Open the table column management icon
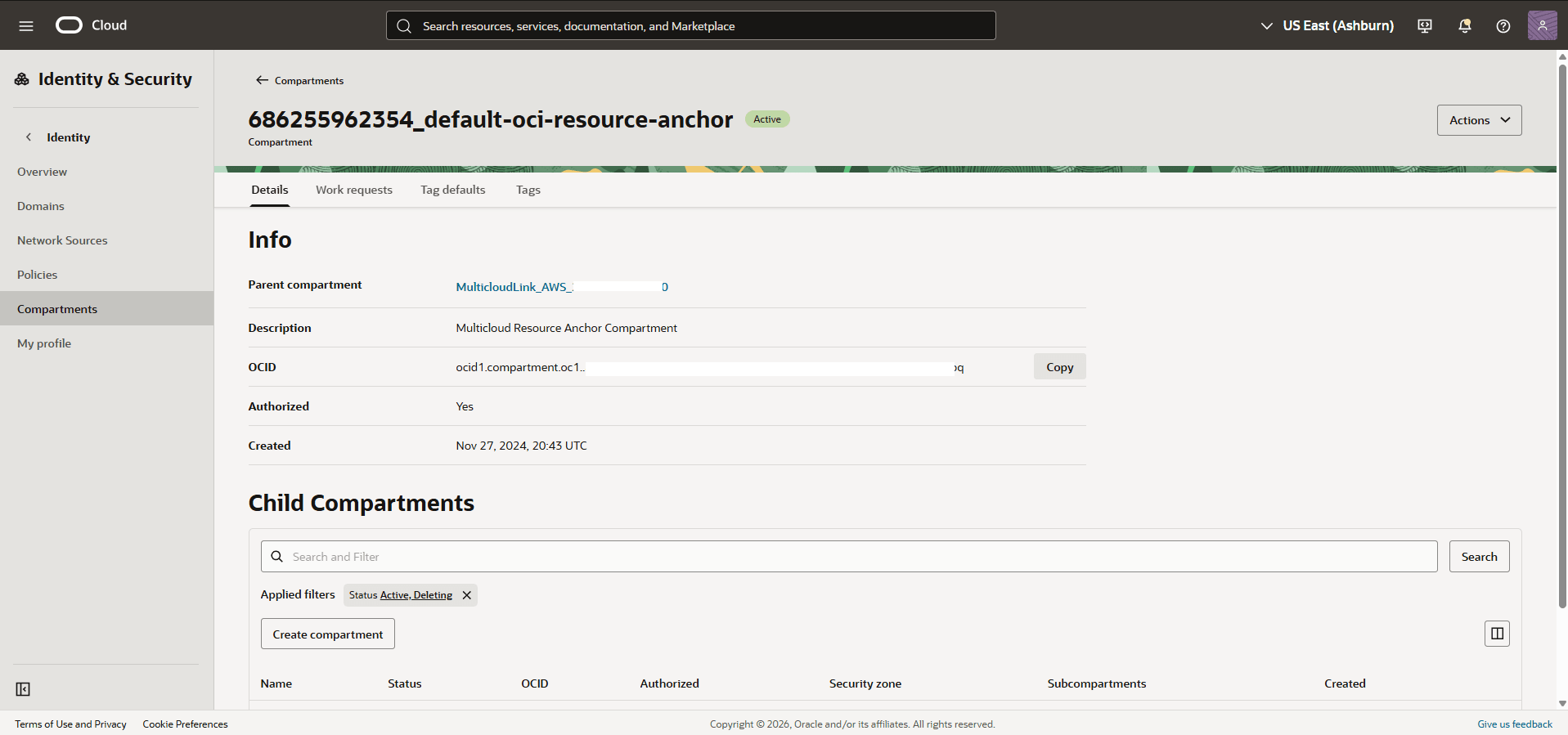The image size is (1568, 735). point(1497,634)
